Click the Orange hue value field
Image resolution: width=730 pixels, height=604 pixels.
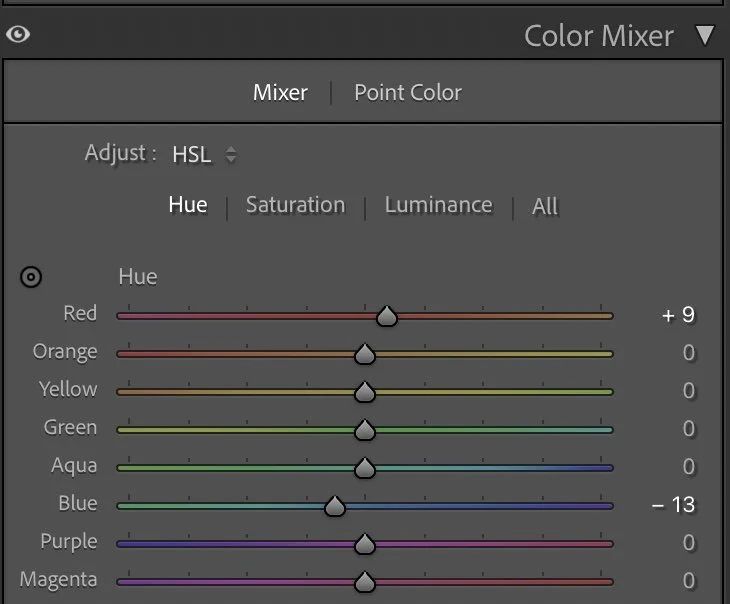689,353
